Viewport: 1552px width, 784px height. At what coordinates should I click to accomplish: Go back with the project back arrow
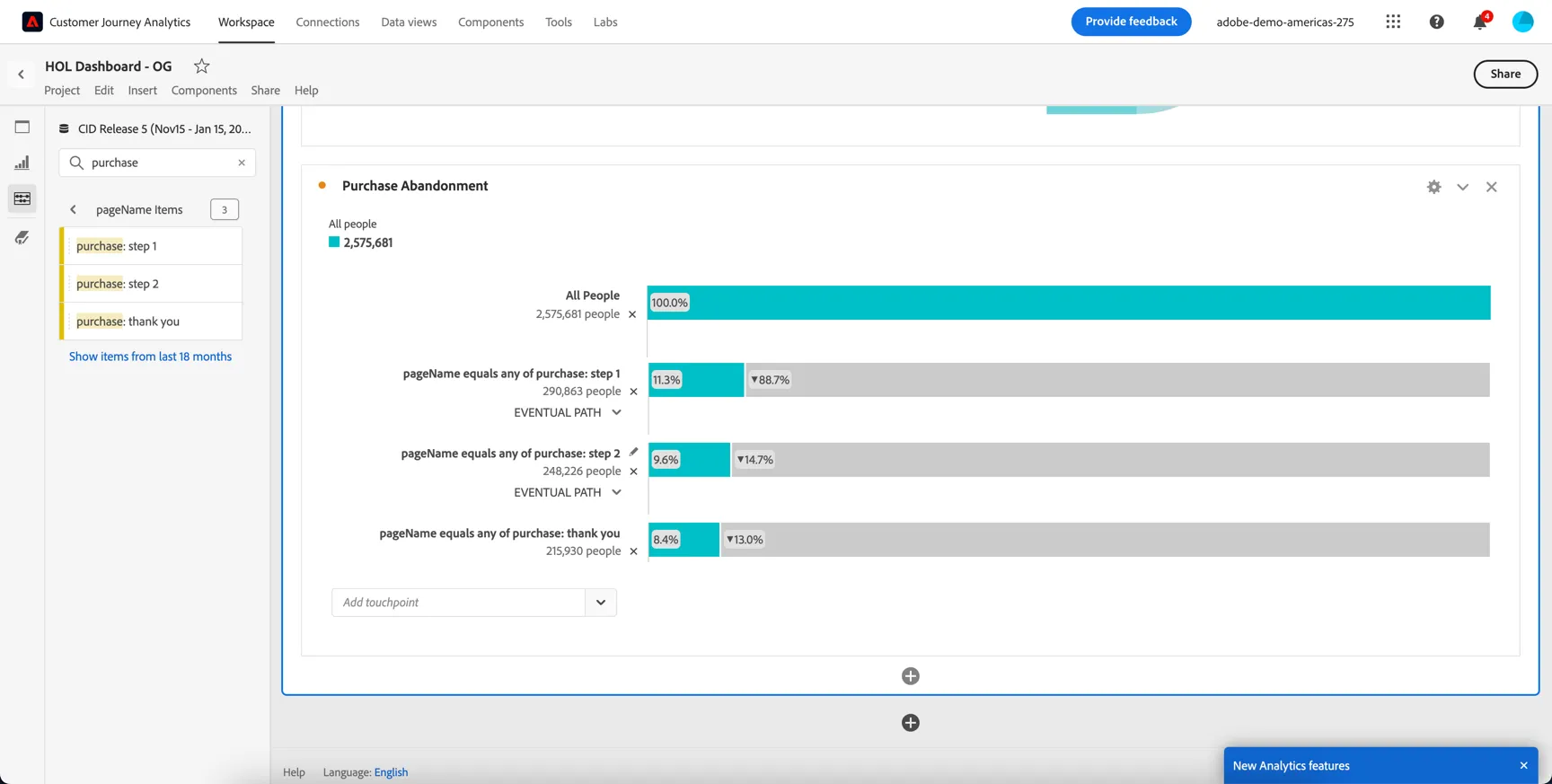22,75
